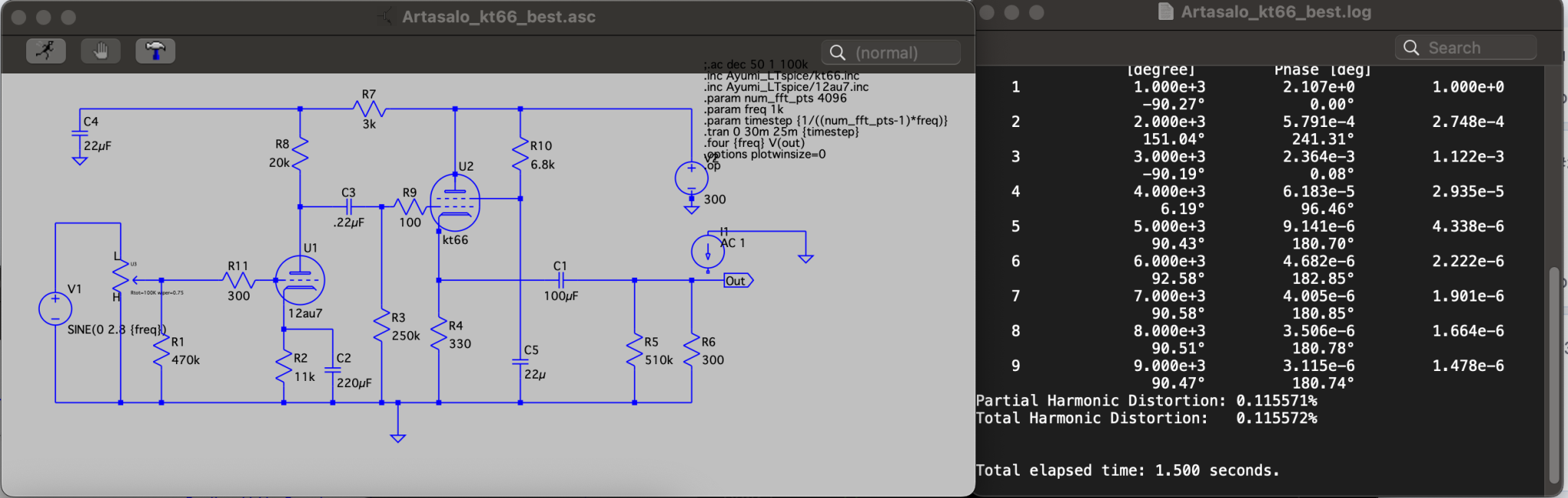Select the C1 100µF output capacitor
The width and height of the screenshot is (1568, 498).
[560, 280]
